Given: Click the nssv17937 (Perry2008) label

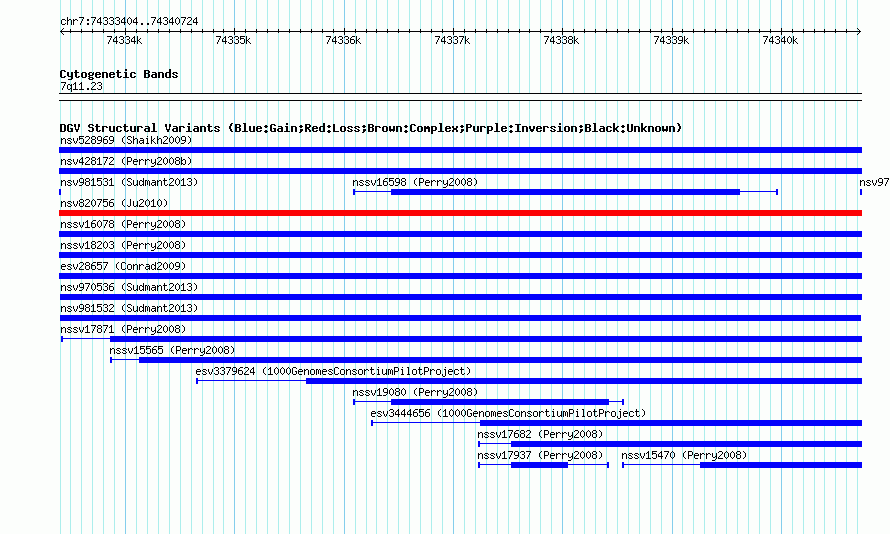Looking at the screenshot, I should pyautogui.click(x=540, y=455).
